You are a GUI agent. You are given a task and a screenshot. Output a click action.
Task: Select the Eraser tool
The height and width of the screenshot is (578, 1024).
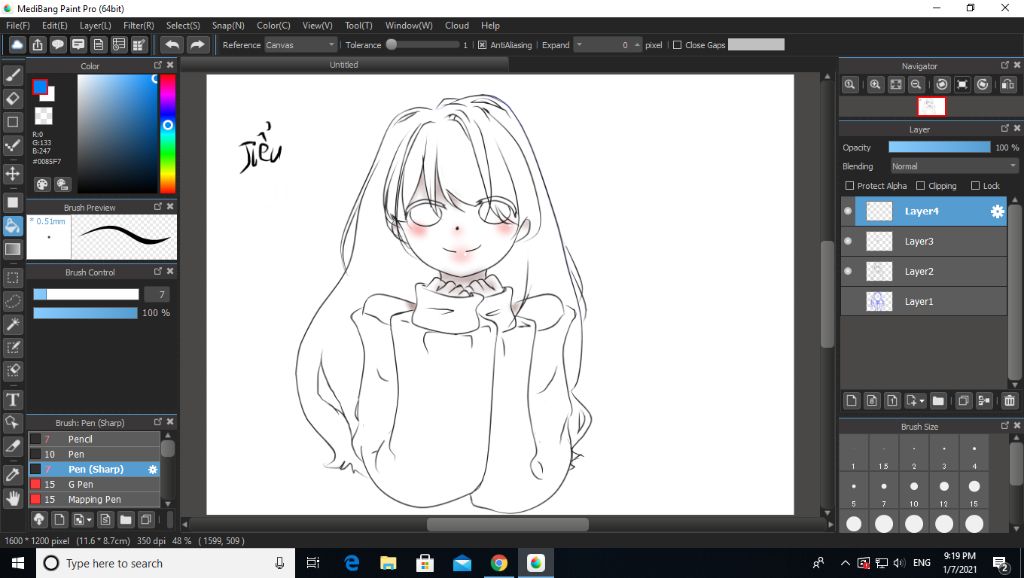pyautogui.click(x=12, y=99)
